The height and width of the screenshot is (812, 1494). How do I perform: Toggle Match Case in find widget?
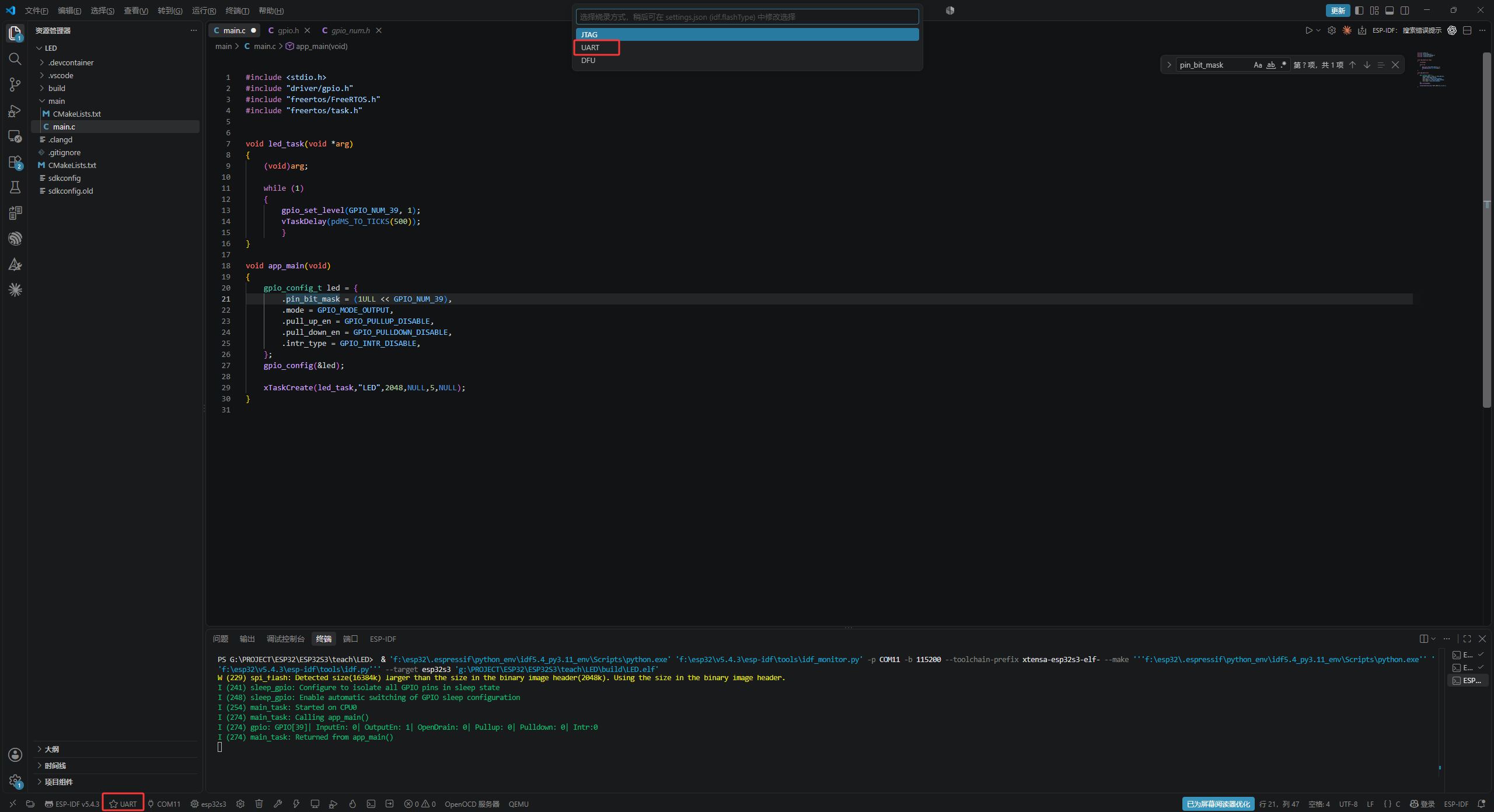point(1258,65)
